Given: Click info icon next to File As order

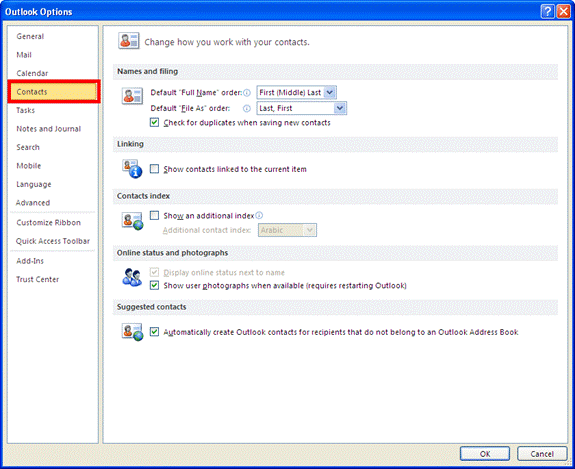Looking at the screenshot, I should point(247,109).
